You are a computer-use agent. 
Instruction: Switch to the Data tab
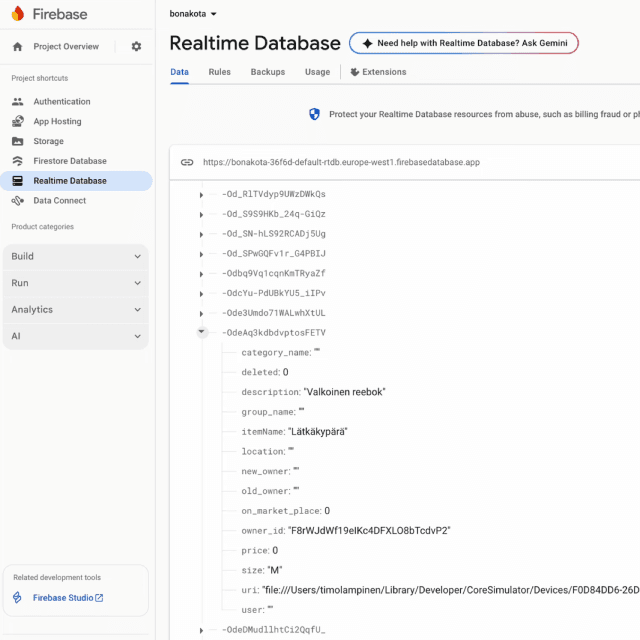[180, 72]
